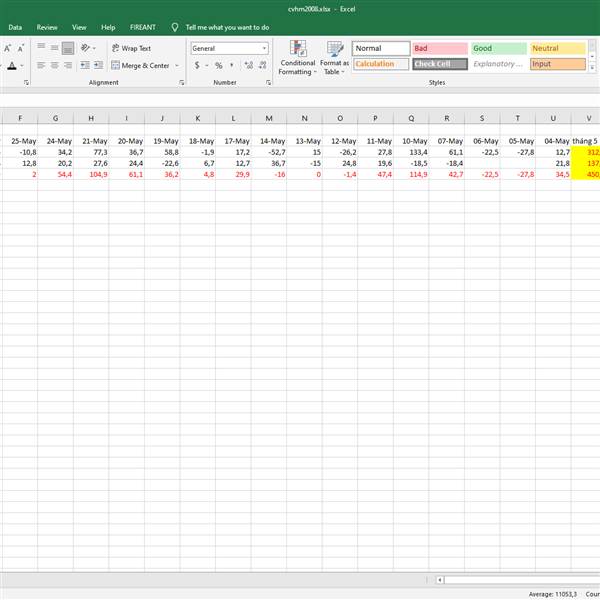Open the General number format dropdown
600x600 pixels.
229,48
